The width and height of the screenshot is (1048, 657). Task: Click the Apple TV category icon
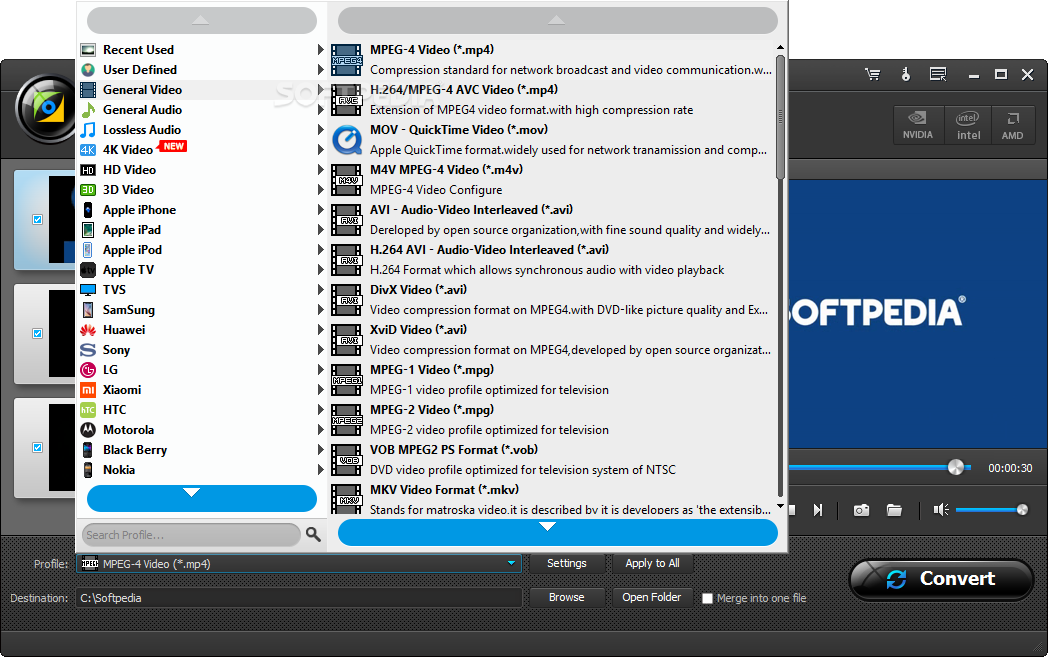pos(88,270)
